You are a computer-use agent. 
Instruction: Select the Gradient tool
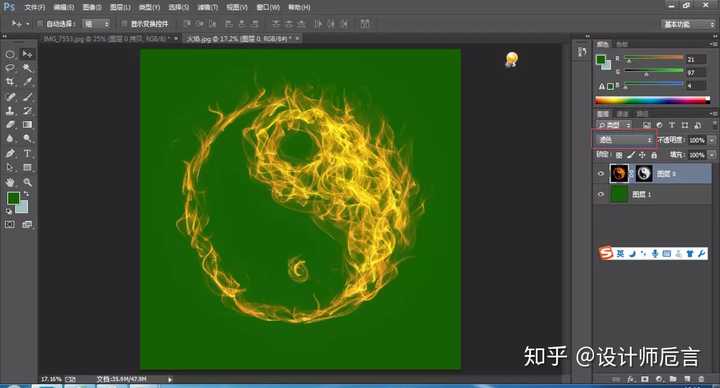pyautogui.click(x=27, y=124)
